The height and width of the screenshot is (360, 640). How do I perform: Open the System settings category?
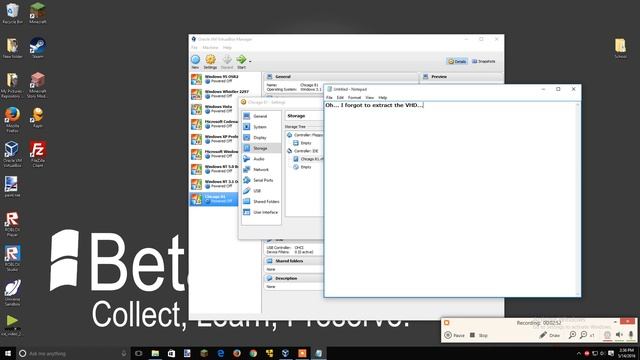coord(261,127)
